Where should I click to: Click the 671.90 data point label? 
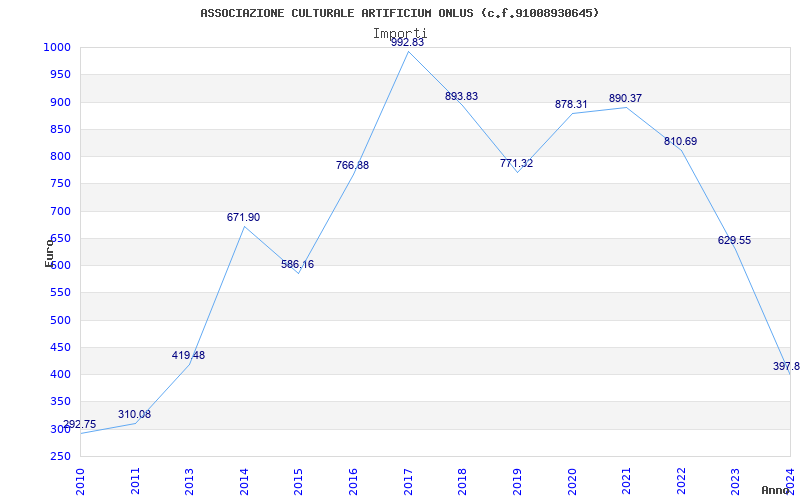[x=243, y=217]
